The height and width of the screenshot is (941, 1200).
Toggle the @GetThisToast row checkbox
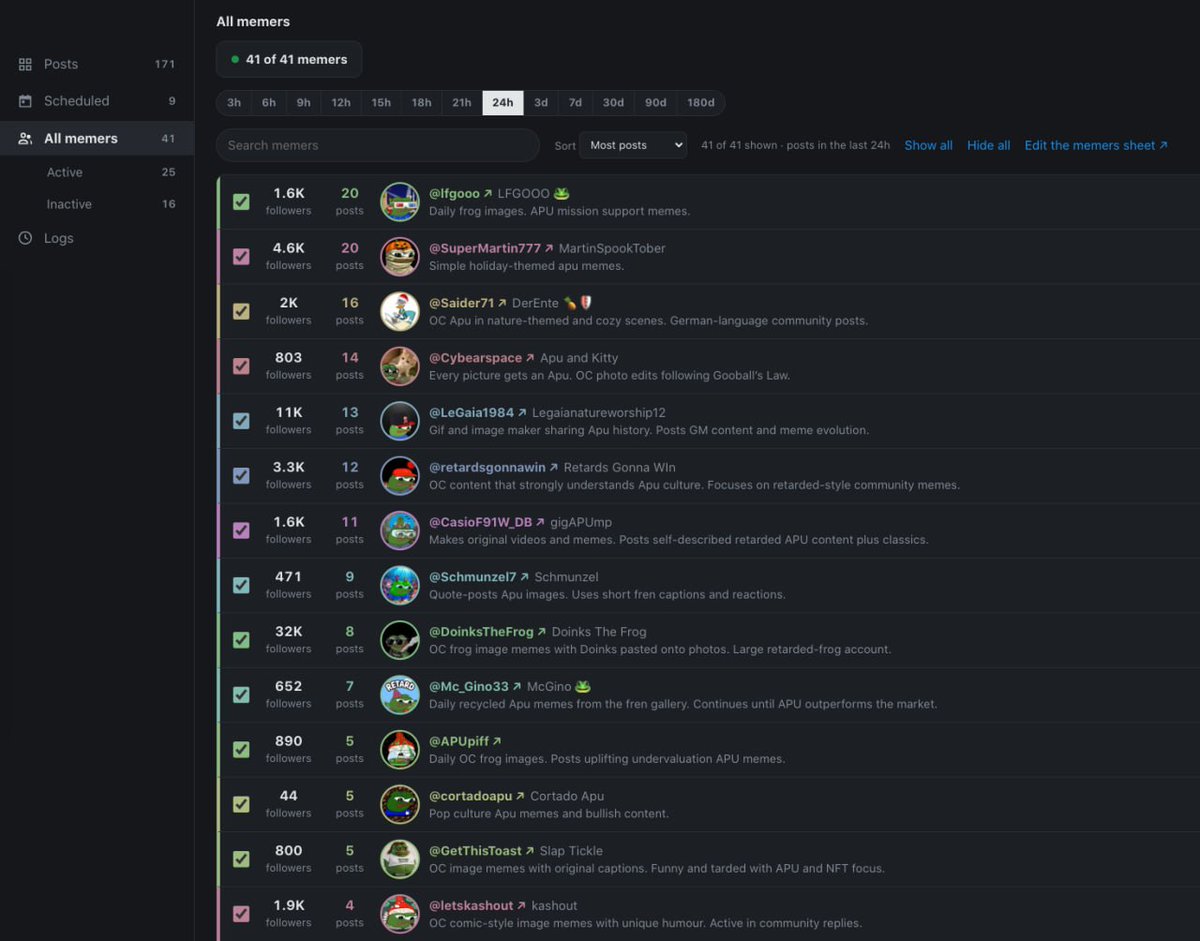(x=241, y=859)
